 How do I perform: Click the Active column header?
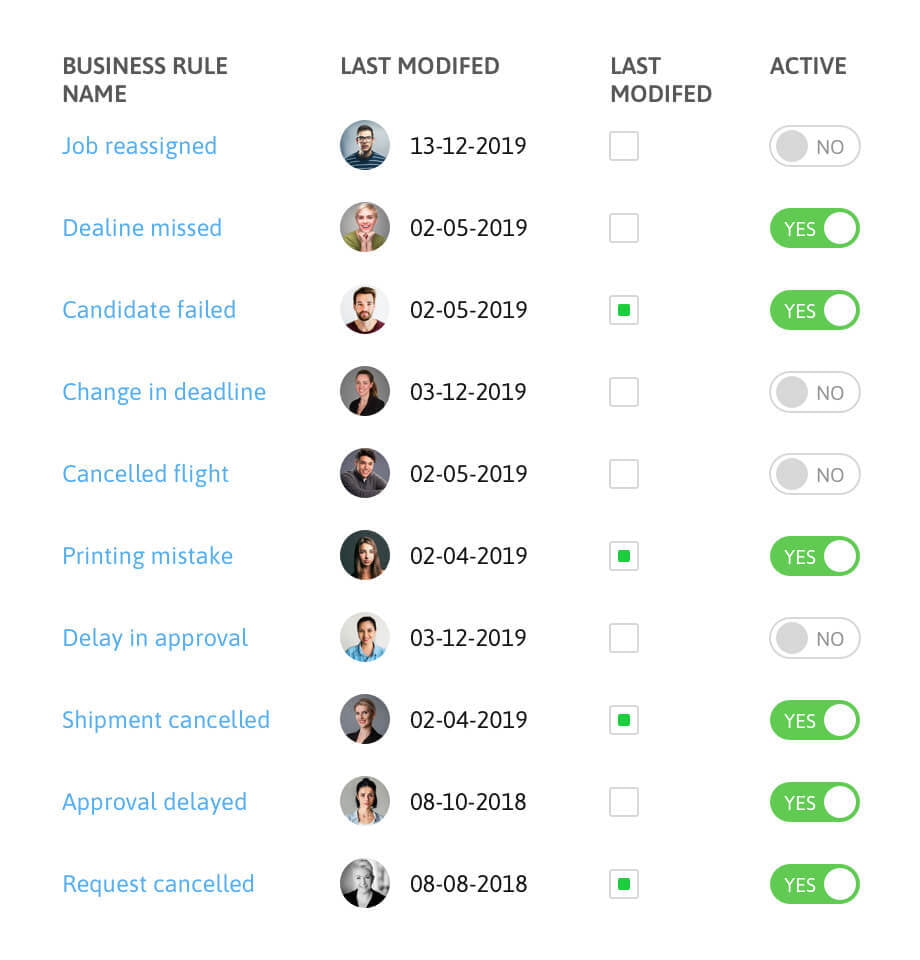[808, 66]
